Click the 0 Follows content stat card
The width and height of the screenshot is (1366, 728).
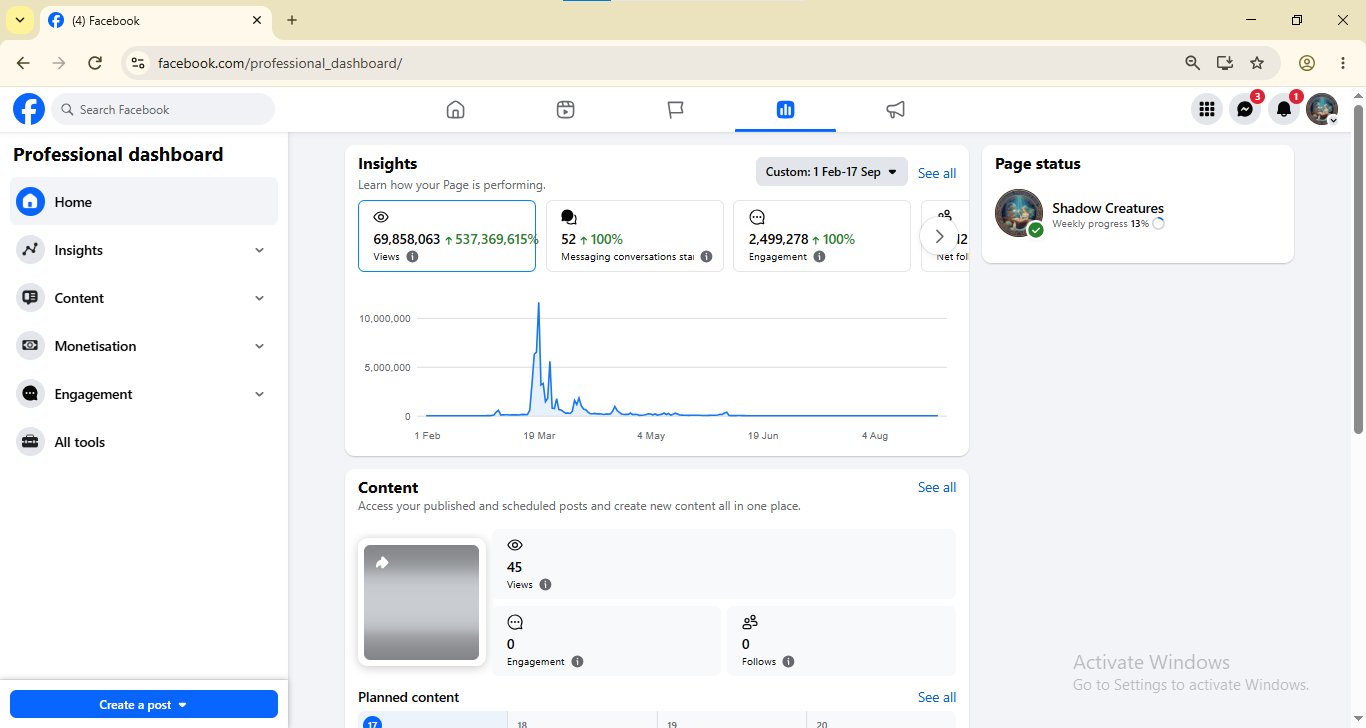click(841, 641)
